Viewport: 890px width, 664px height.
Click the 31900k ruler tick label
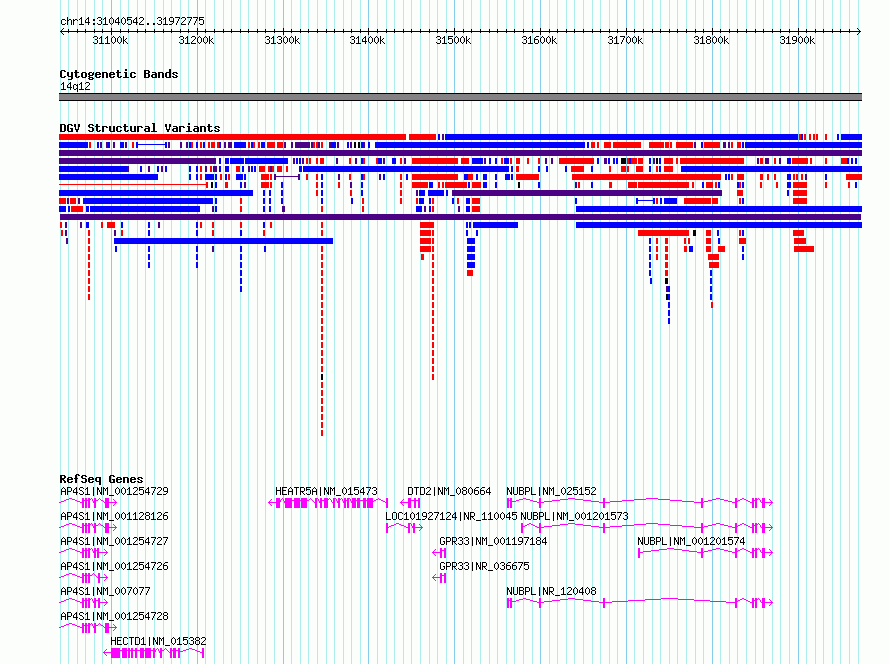[797, 40]
